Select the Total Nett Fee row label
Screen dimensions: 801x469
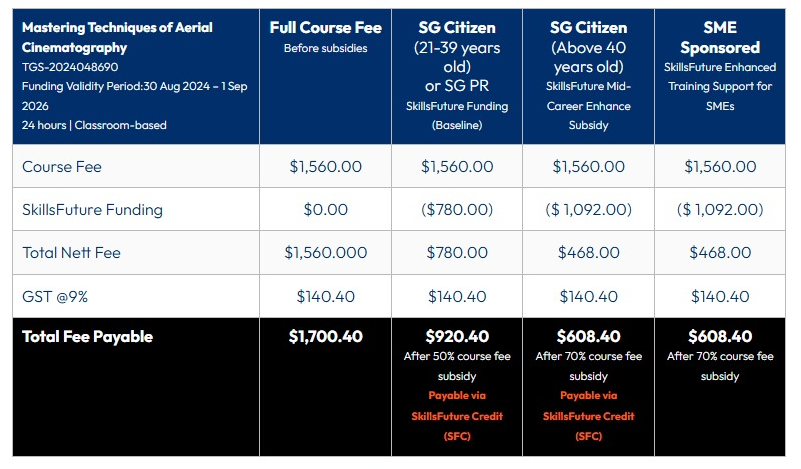point(71,253)
